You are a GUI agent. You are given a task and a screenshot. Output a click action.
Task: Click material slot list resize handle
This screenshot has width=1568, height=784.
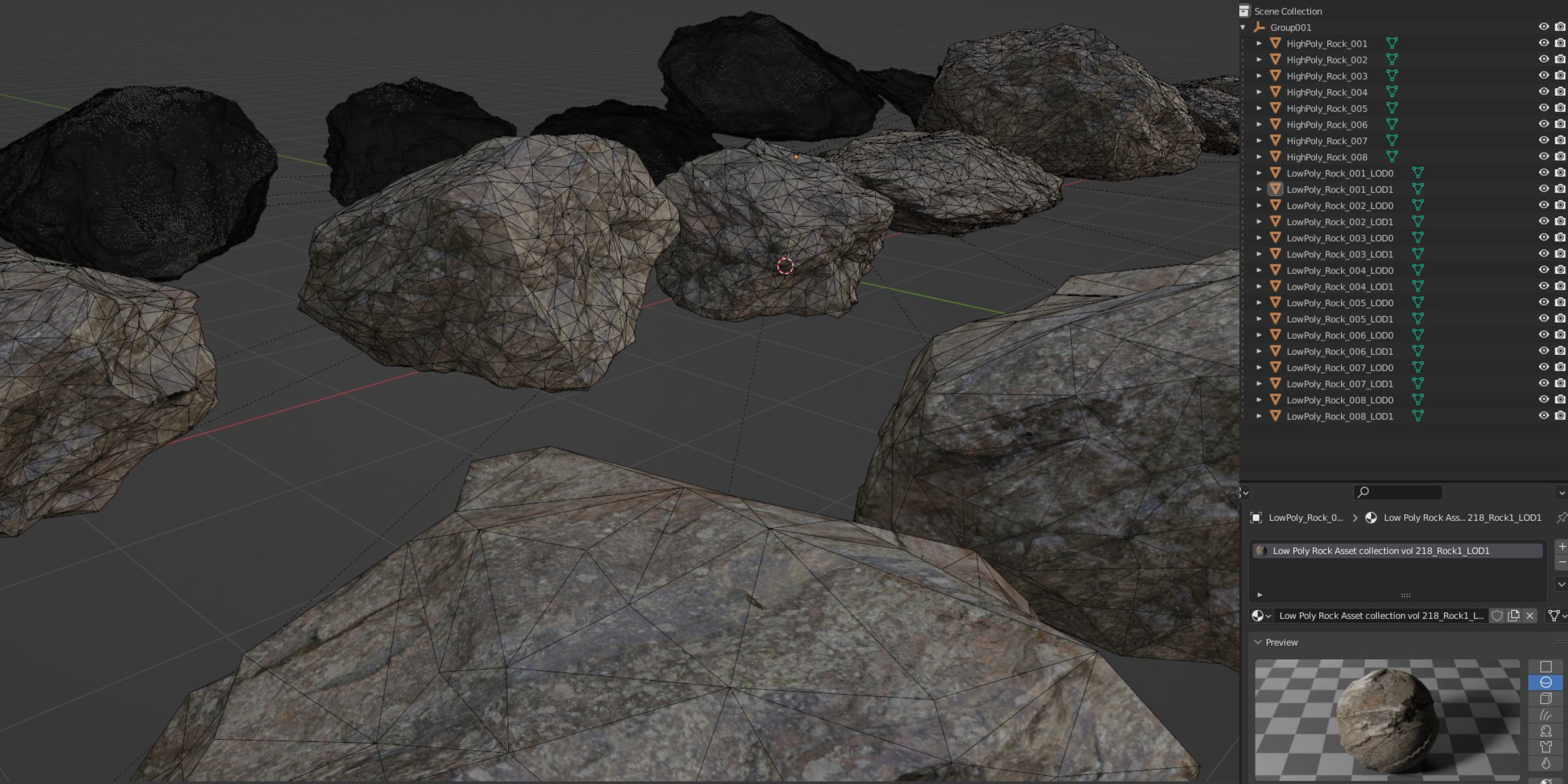point(1405,595)
